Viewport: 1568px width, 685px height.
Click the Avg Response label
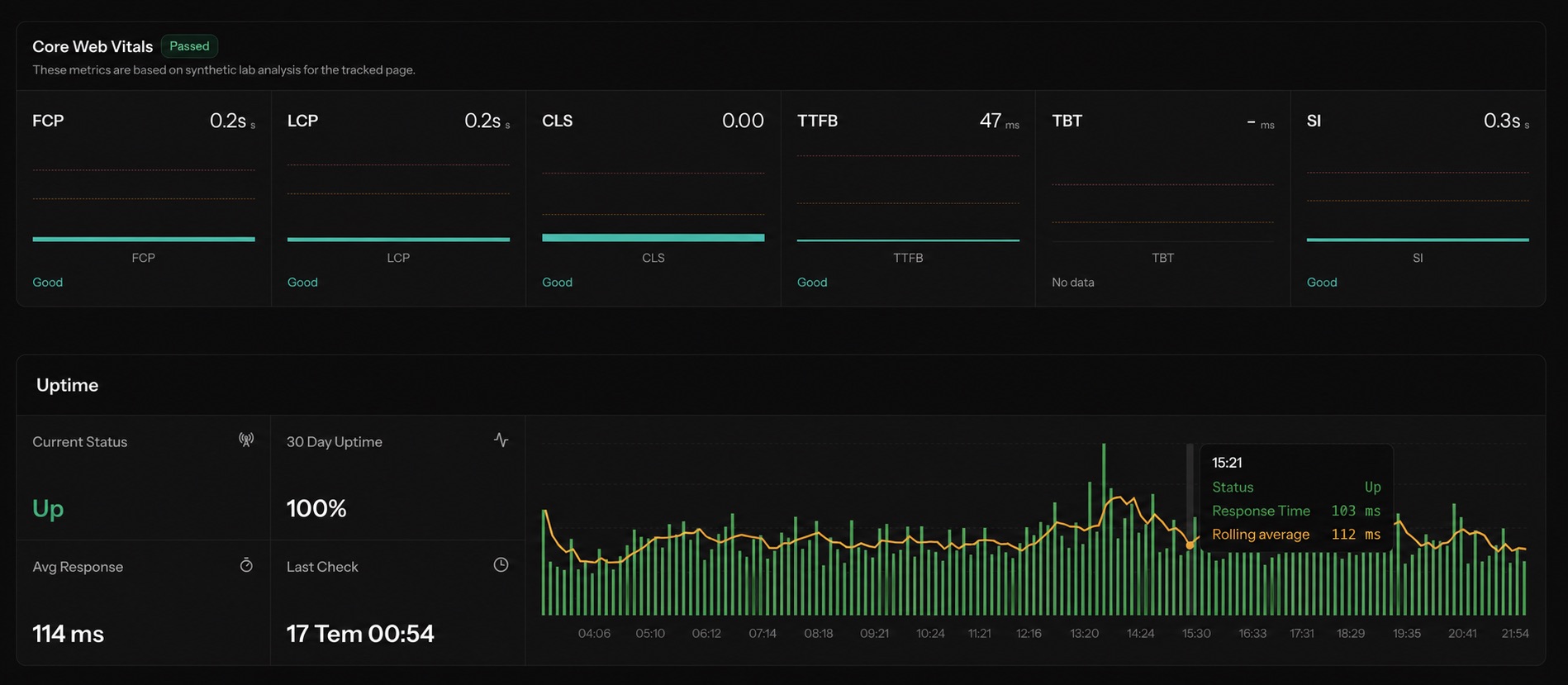78,567
